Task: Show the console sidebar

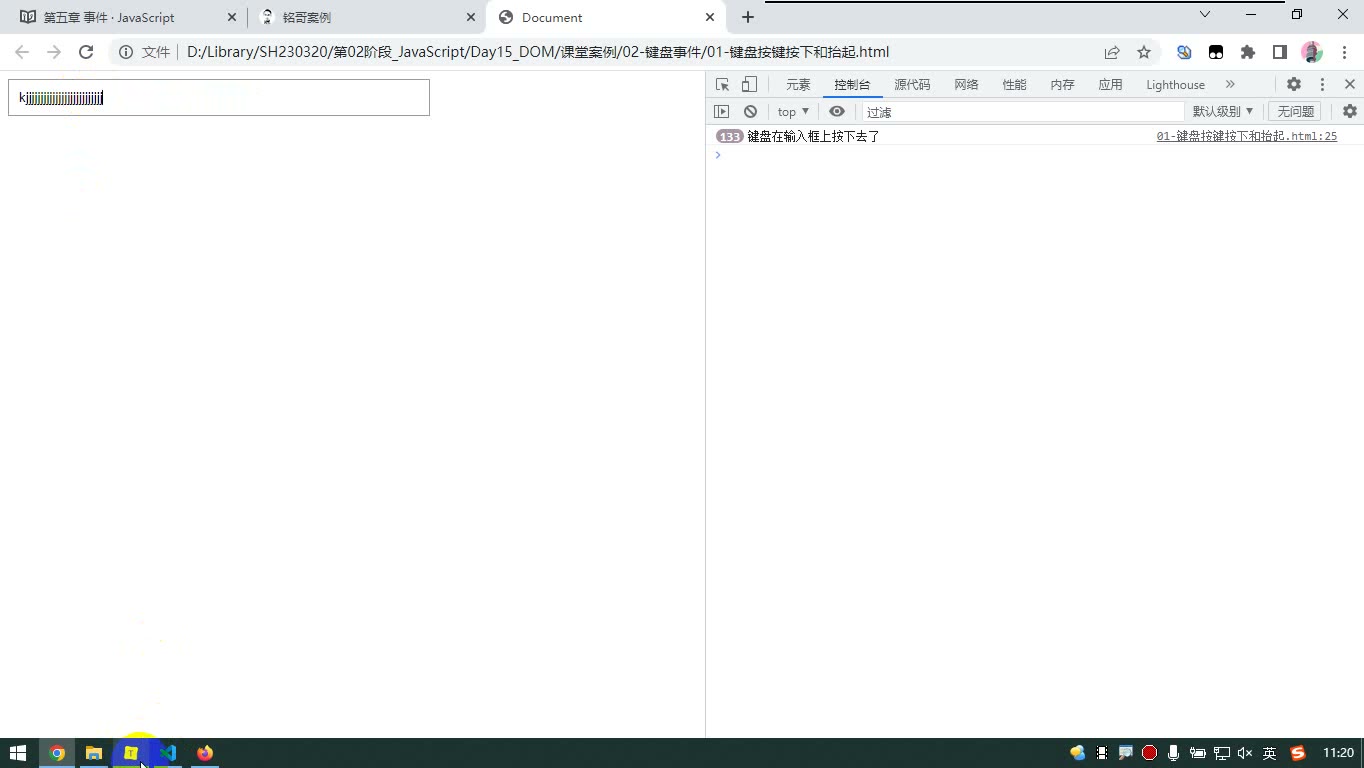Action: point(722,112)
